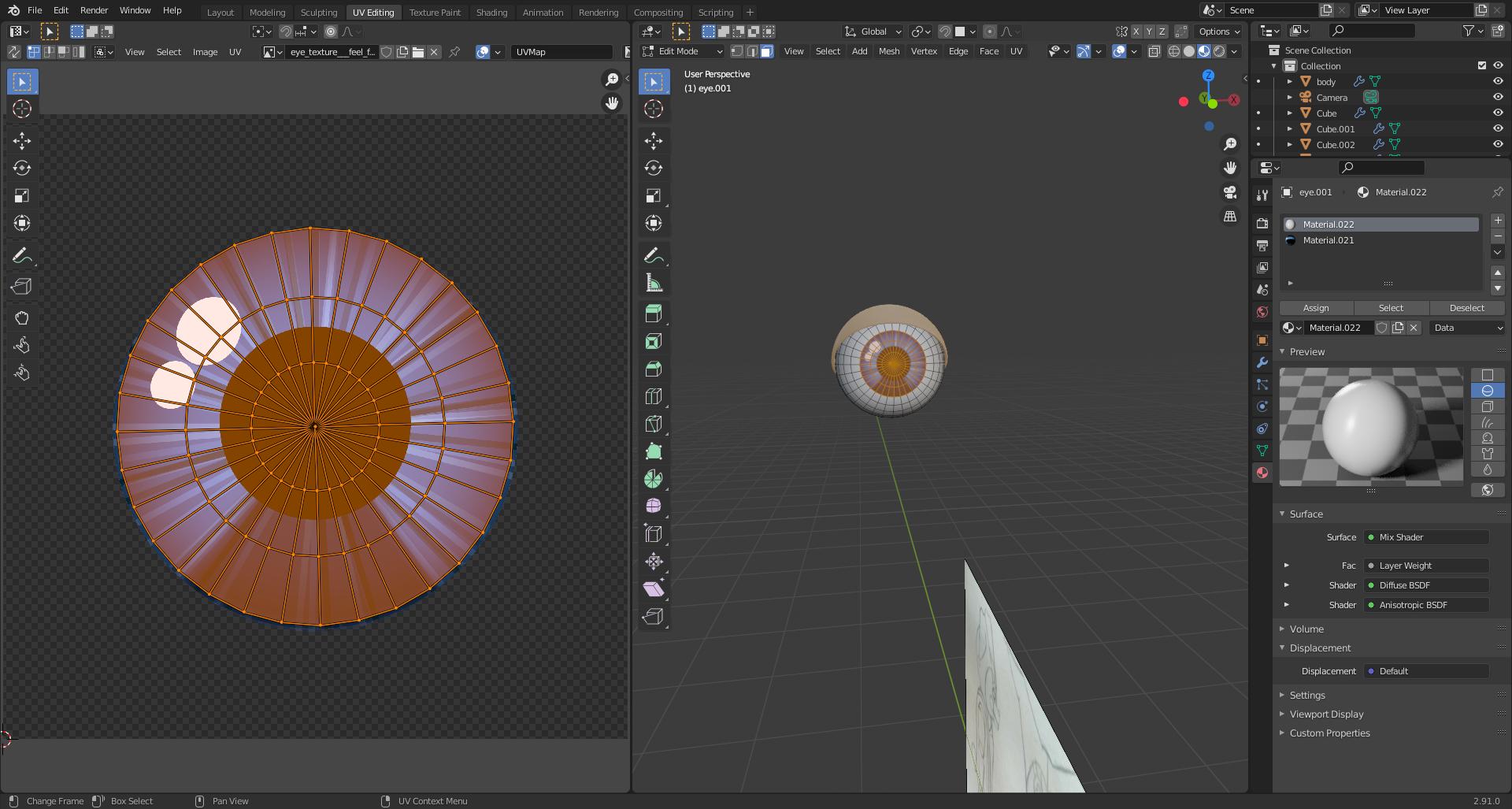Image resolution: width=1512 pixels, height=809 pixels.
Task: Select the Inset Faces tool
Action: 654,341
